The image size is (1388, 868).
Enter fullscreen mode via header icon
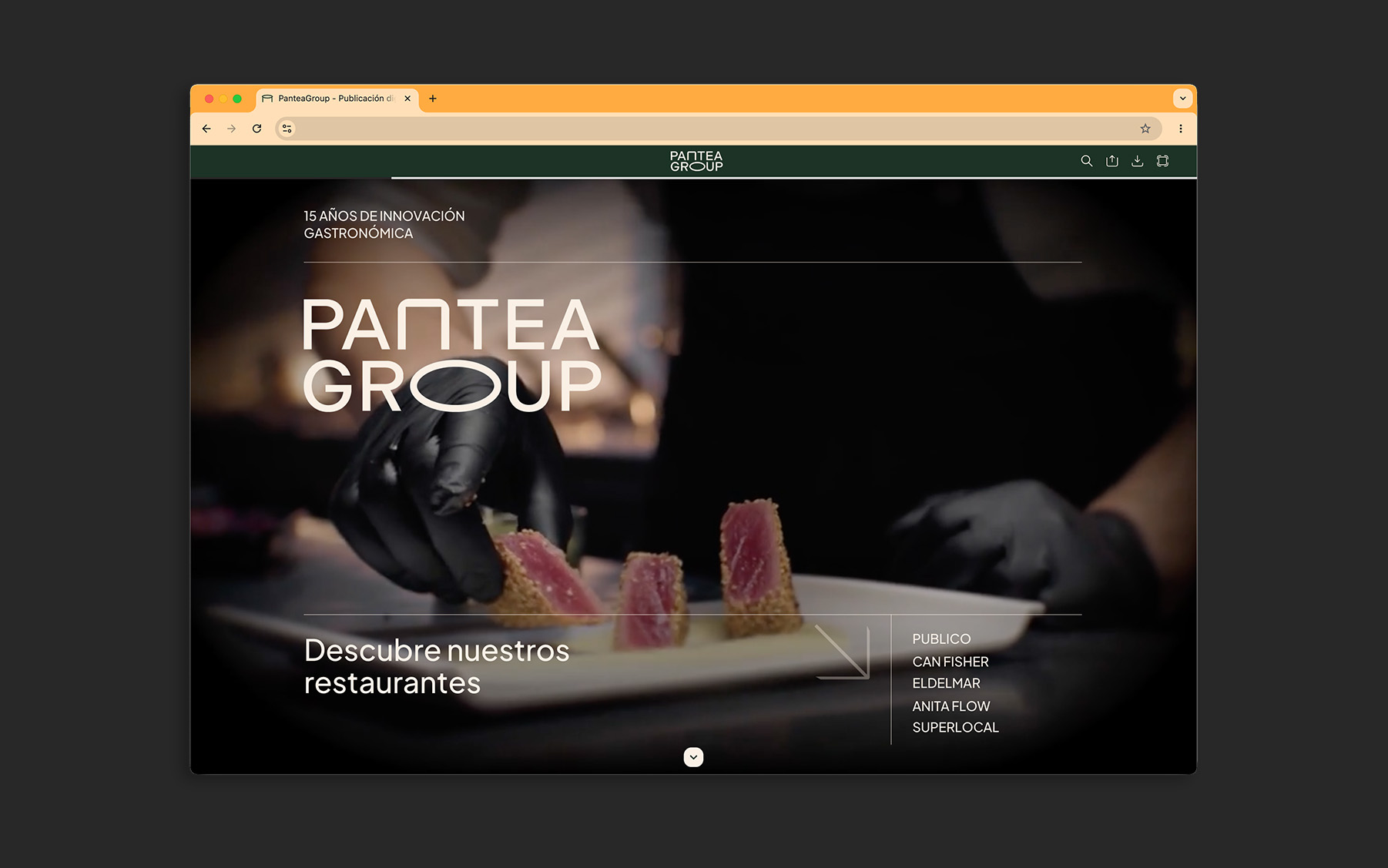point(1163,161)
